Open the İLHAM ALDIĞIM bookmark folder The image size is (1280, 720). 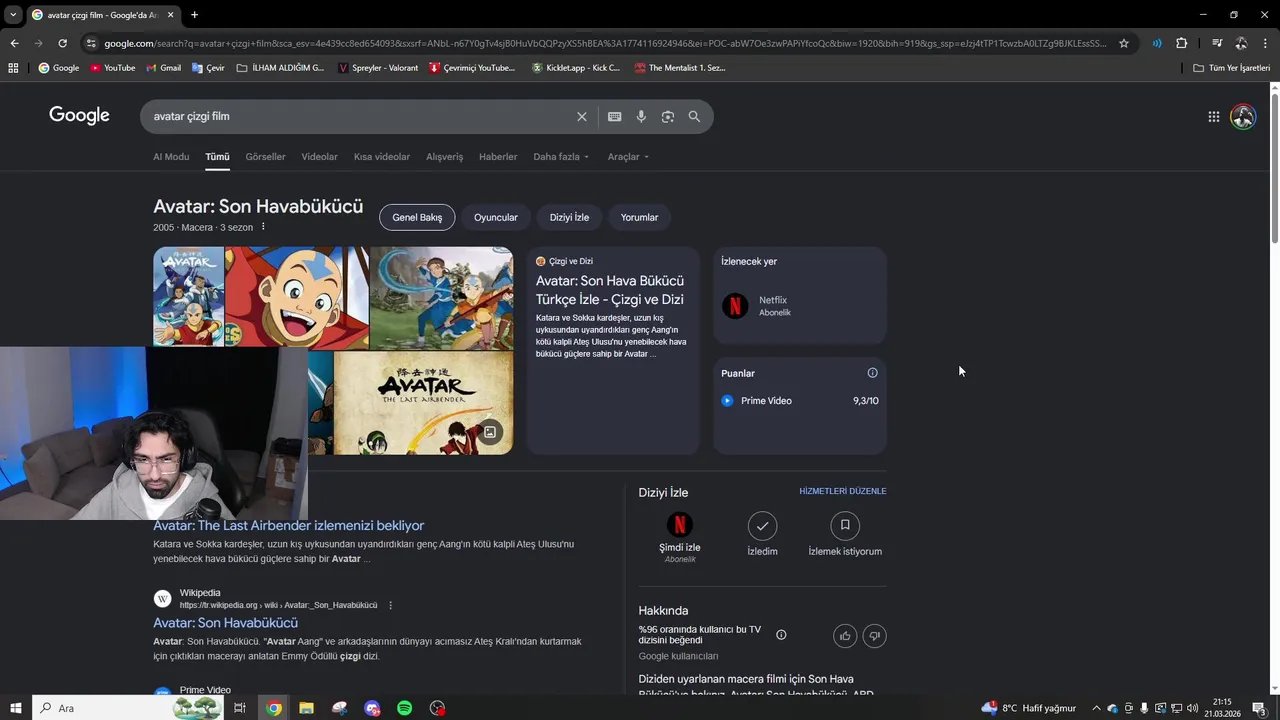click(280, 68)
